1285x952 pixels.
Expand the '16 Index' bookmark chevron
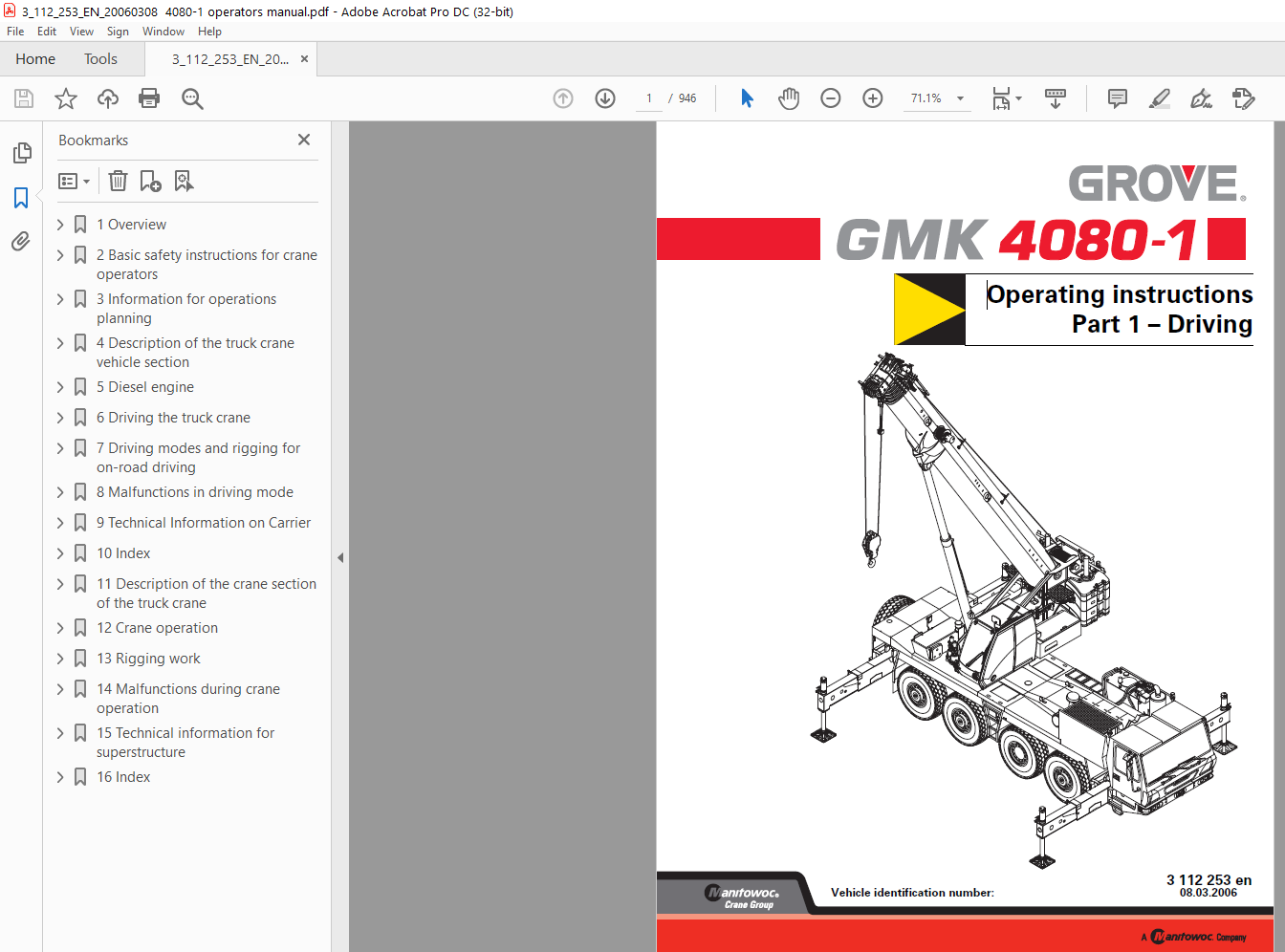60,777
